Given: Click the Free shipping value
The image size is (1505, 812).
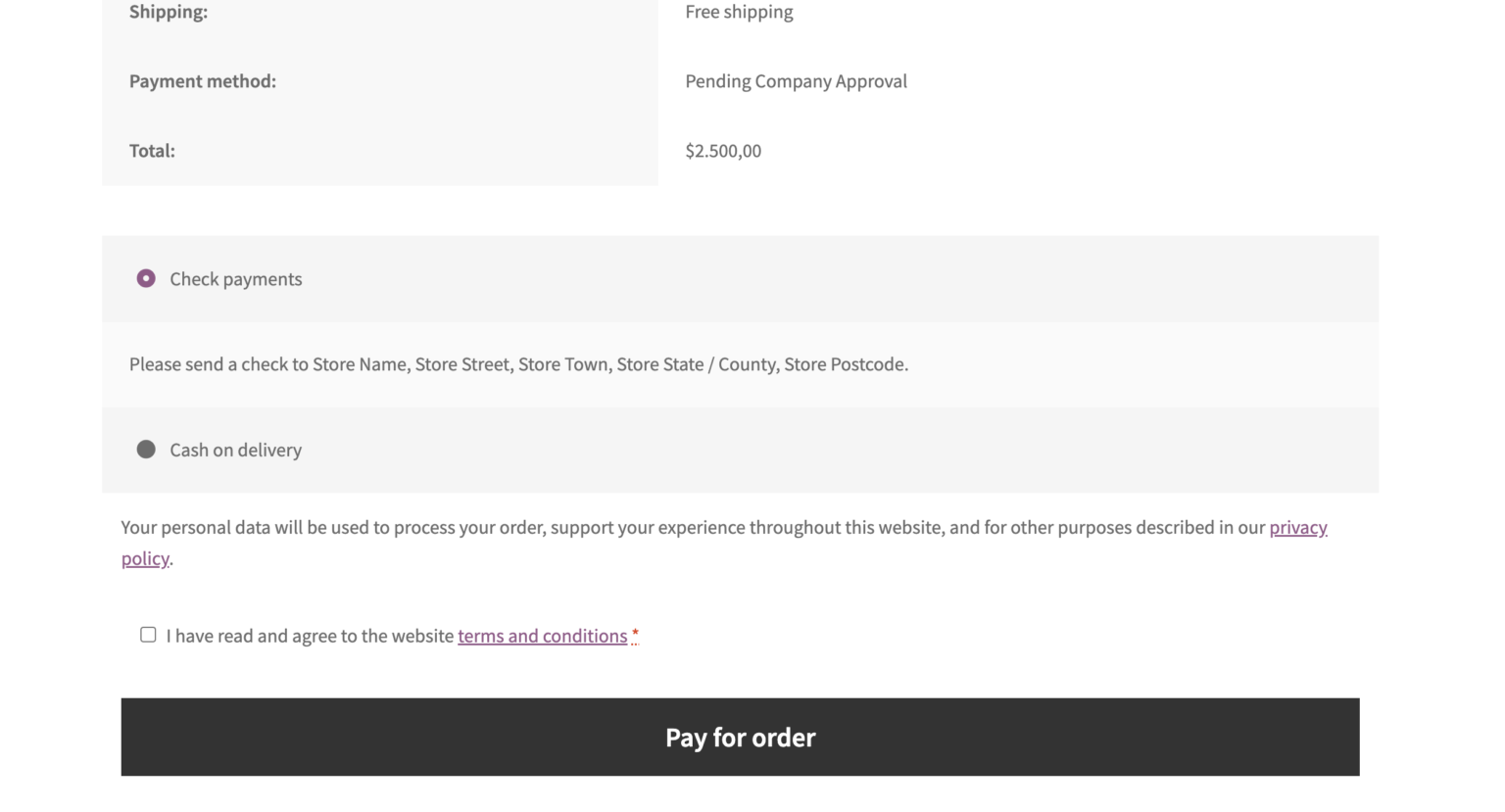Looking at the screenshot, I should point(740,11).
